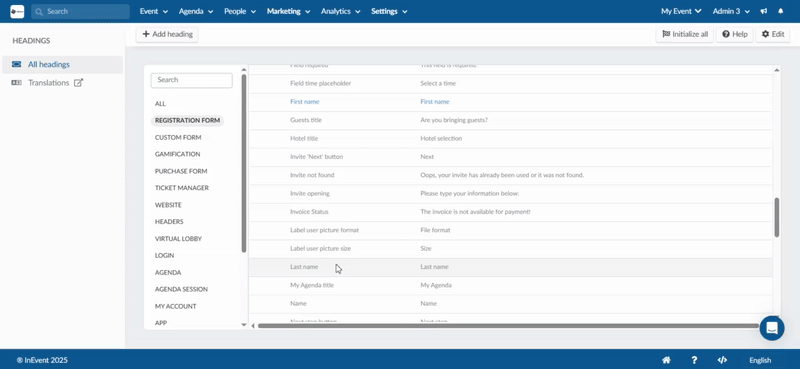Click the My Agenda title row
Viewport: 800px width, 369px height.
click(x=510, y=285)
